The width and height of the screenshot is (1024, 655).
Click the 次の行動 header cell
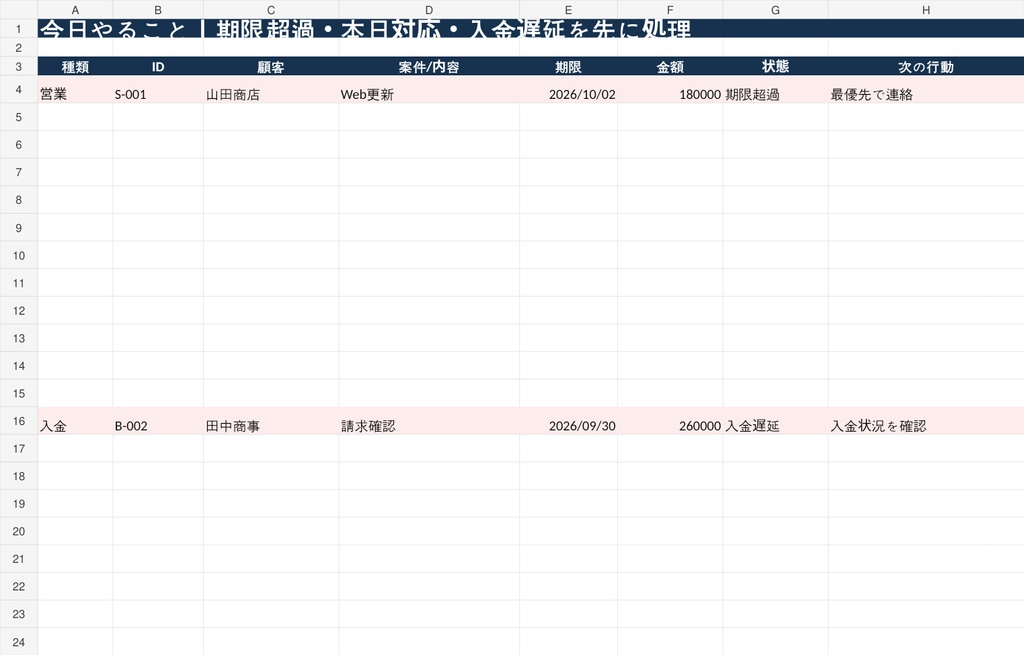pos(926,67)
